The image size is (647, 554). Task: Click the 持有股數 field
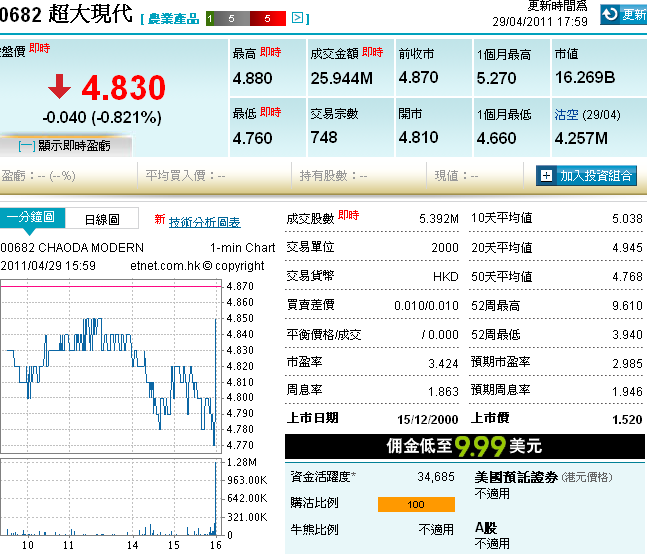click(333, 176)
